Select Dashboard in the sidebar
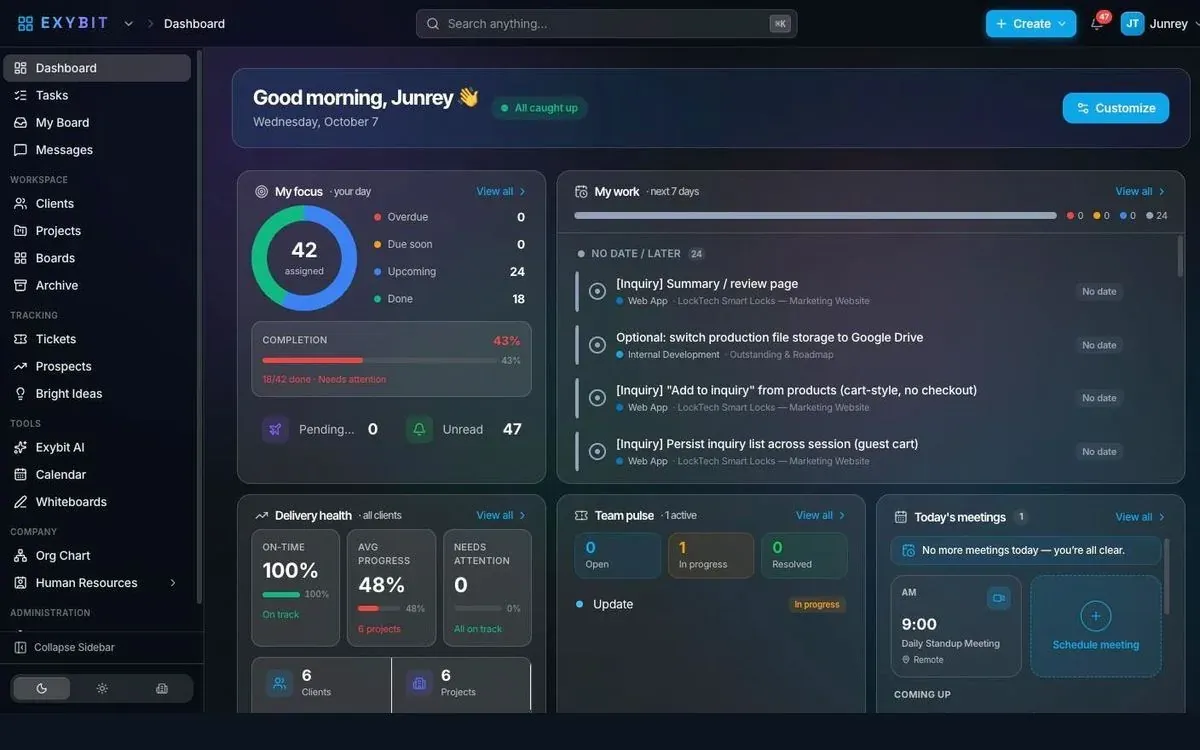This screenshot has height=750, width=1200. [97, 68]
